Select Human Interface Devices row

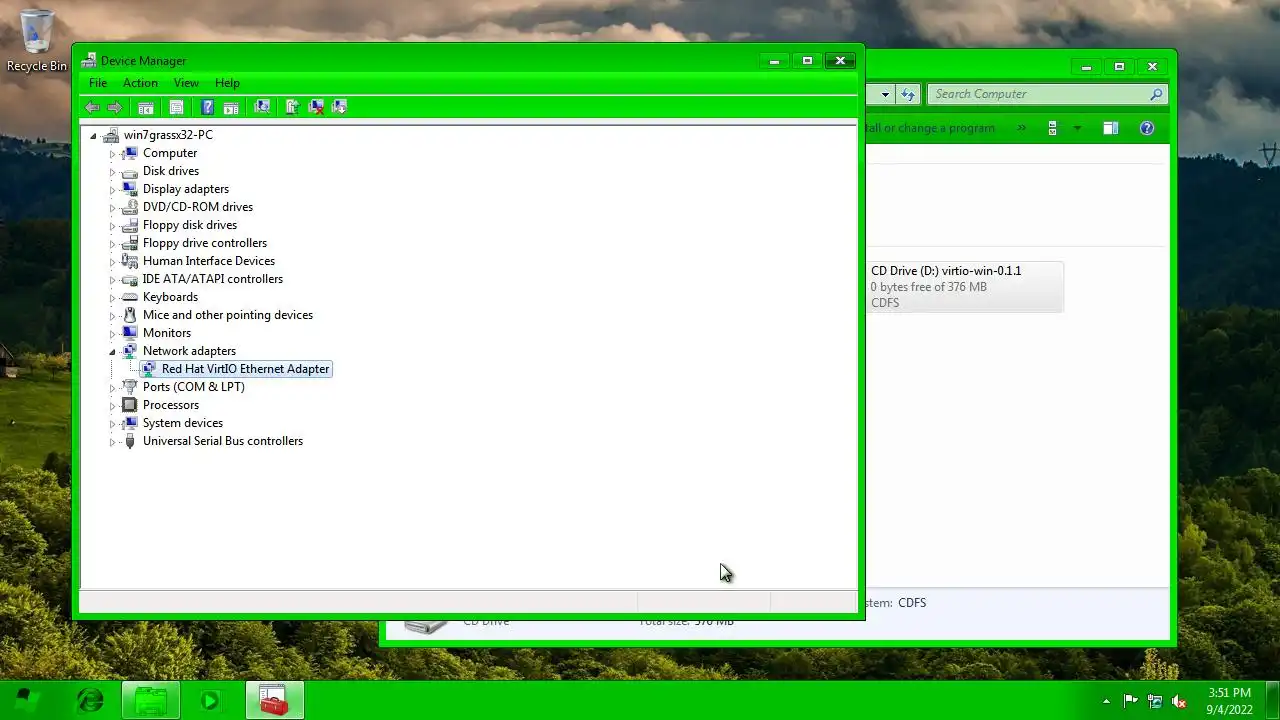[x=209, y=261]
